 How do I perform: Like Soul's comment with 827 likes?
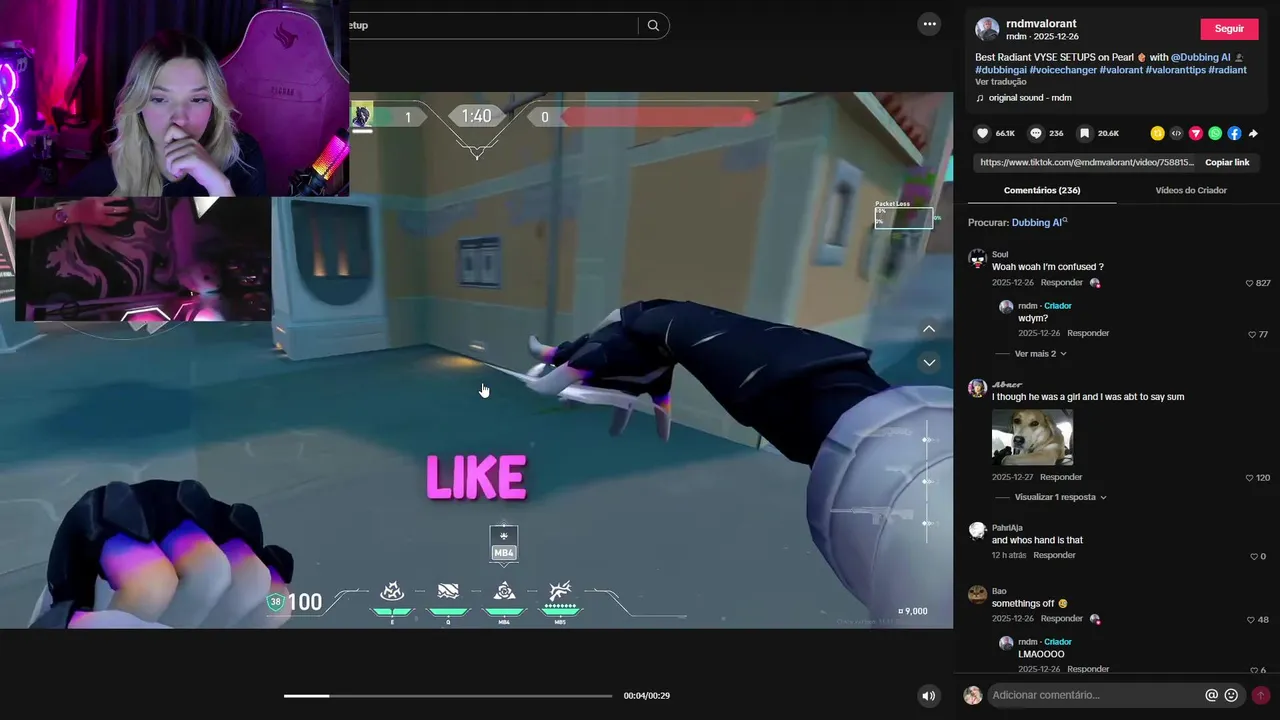click(1250, 283)
